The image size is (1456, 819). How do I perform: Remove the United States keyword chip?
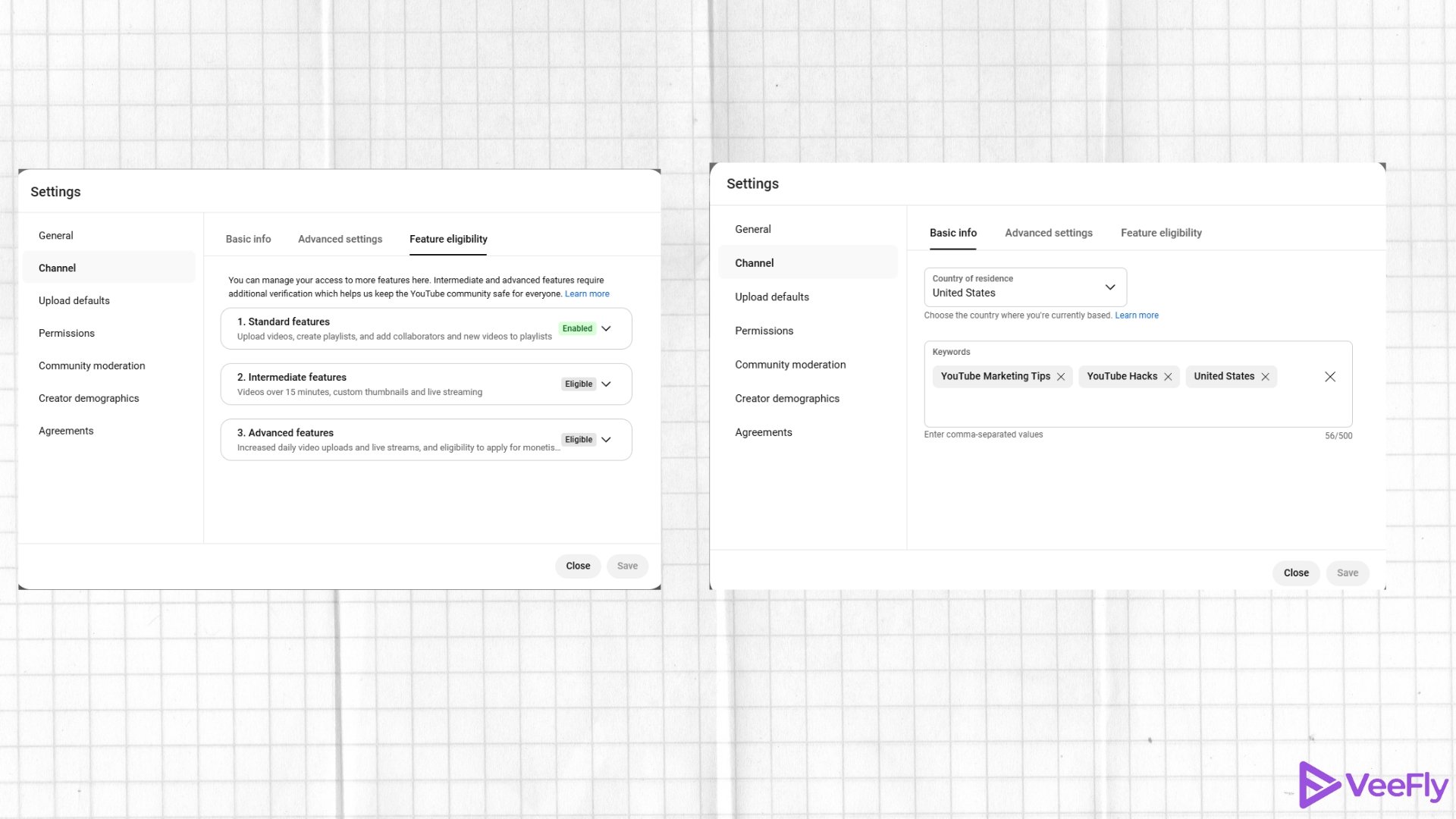1265,377
